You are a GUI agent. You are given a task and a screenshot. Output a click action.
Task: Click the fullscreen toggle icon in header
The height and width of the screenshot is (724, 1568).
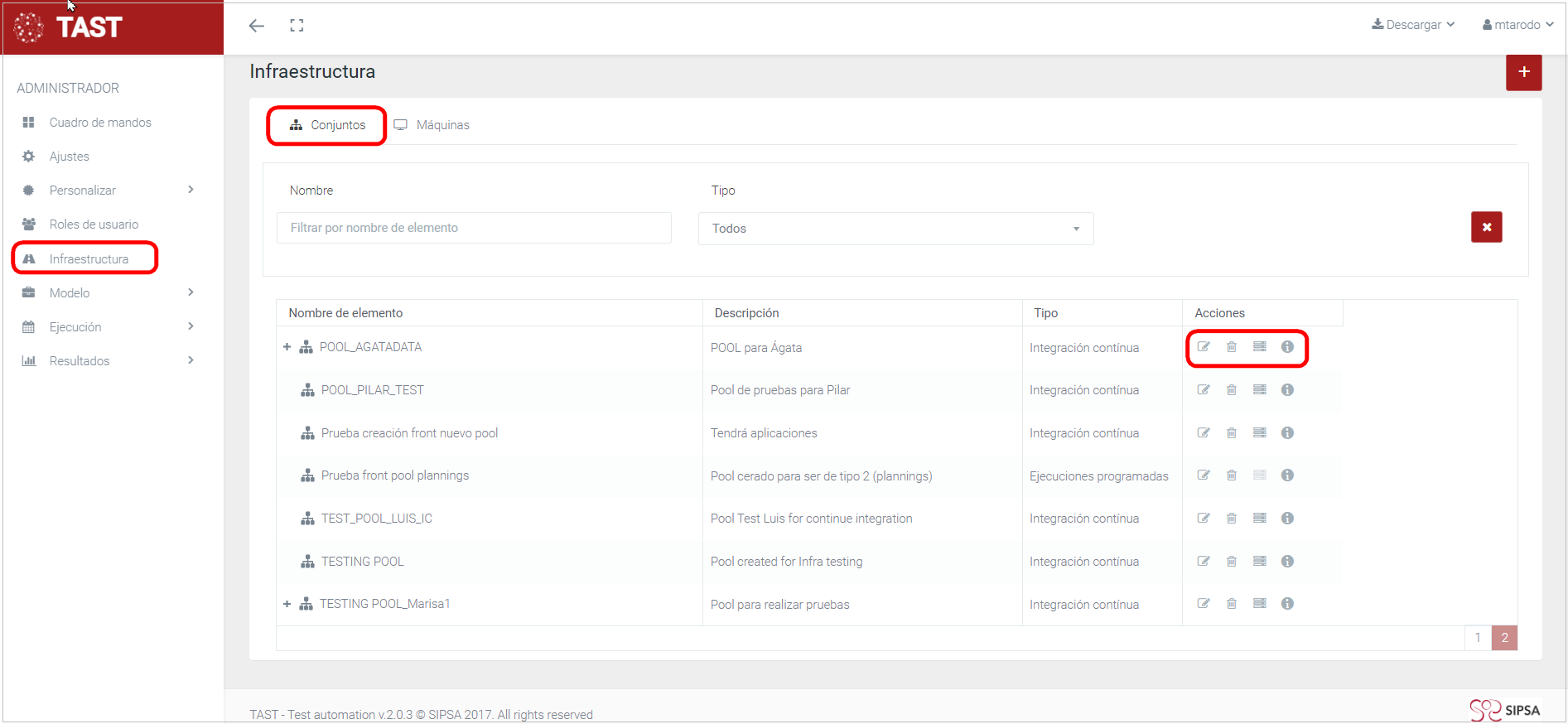point(297,26)
